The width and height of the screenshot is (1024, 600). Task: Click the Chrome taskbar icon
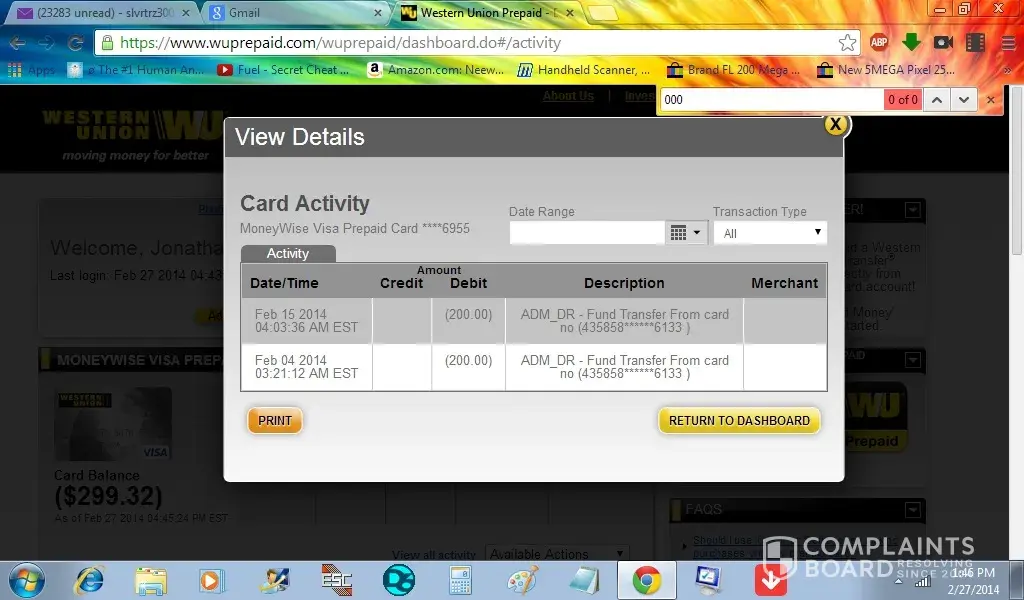pyautogui.click(x=647, y=580)
